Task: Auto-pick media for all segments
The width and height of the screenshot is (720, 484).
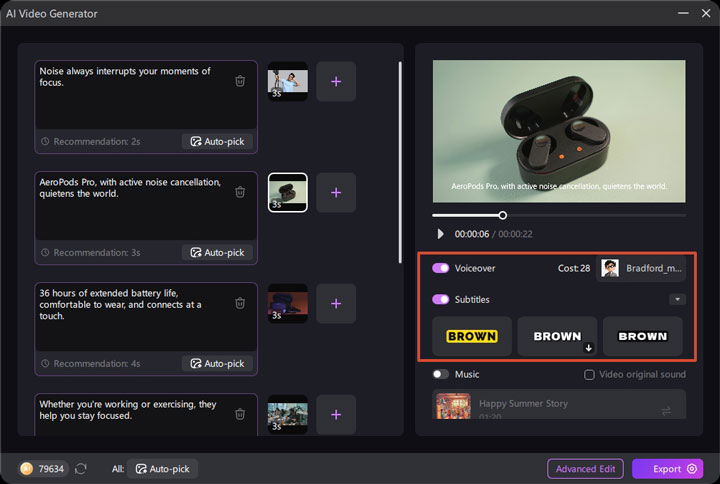Action: coord(162,469)
